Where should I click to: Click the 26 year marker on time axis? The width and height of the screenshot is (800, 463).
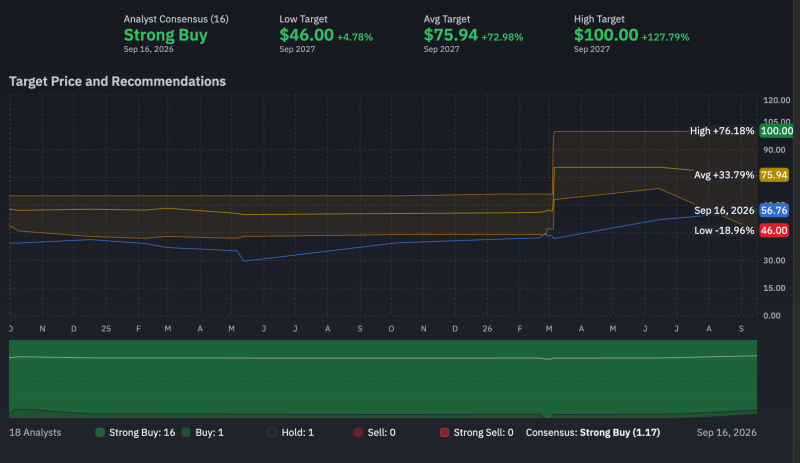click(487, 329)
